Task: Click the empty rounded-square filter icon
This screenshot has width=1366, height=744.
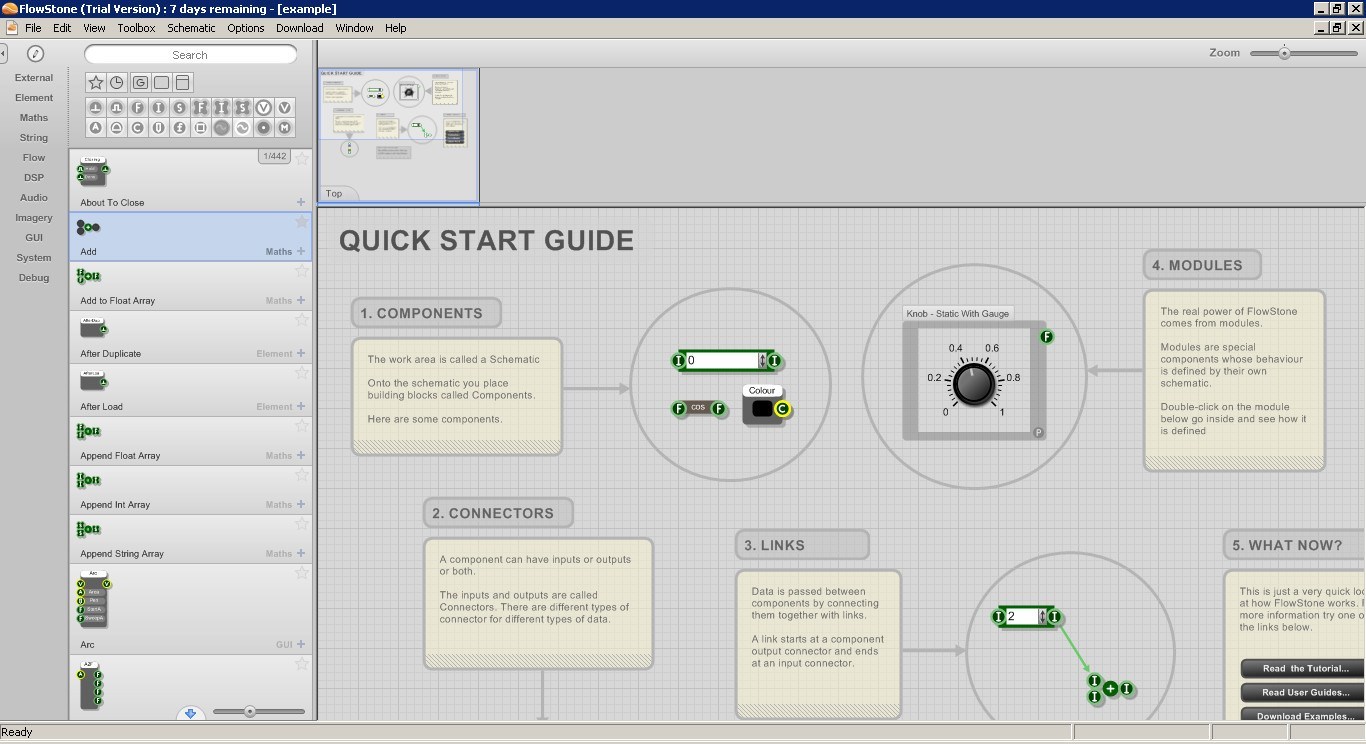Action: 161,83
